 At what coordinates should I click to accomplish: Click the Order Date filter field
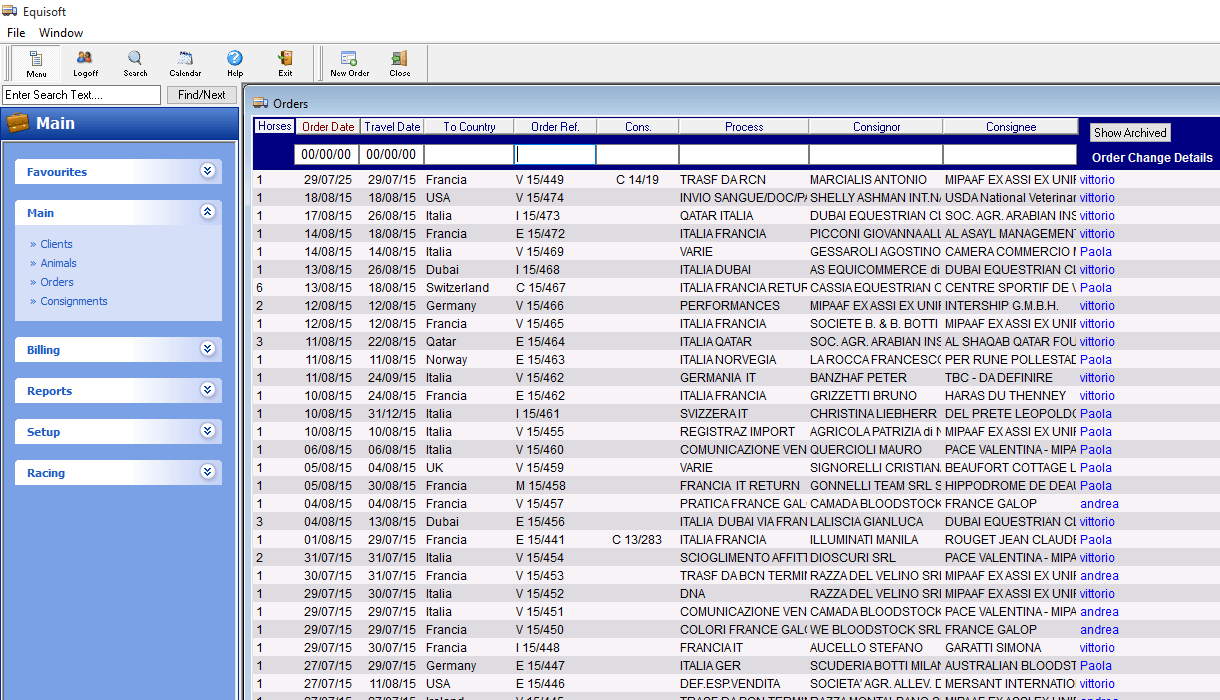tap(327, 154)
